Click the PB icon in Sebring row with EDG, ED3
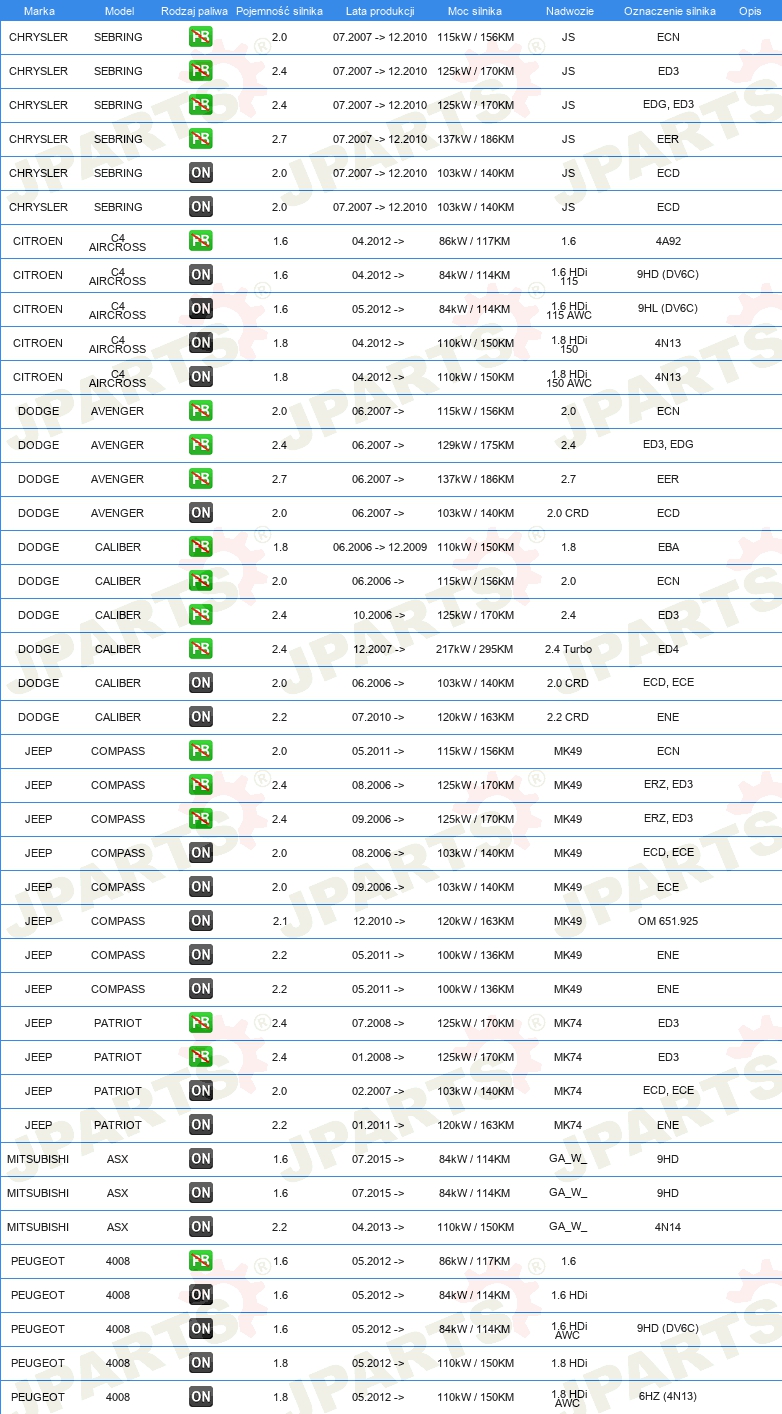The height and width of the screenshot is (1414, 782). pos(201,105)
